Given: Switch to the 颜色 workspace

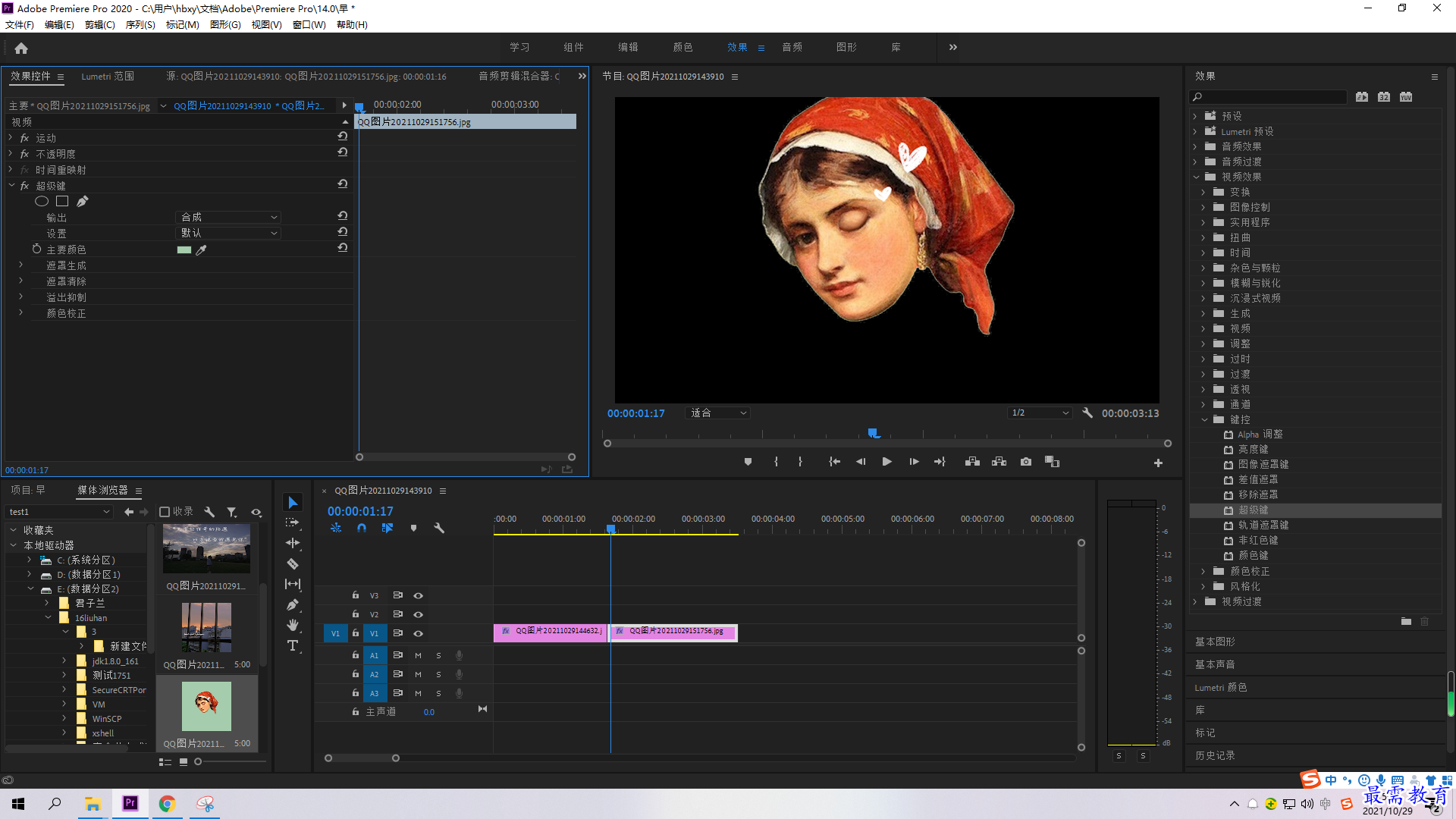Looking at the screenshot, I should 682,48.
